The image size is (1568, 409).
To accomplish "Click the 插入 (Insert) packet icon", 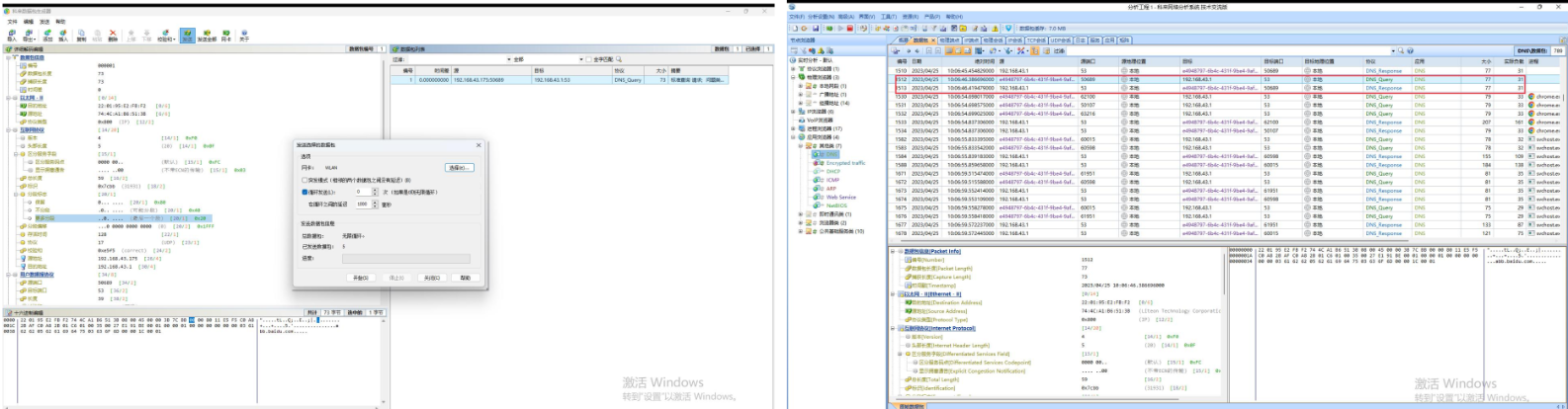I will [63, 35].
